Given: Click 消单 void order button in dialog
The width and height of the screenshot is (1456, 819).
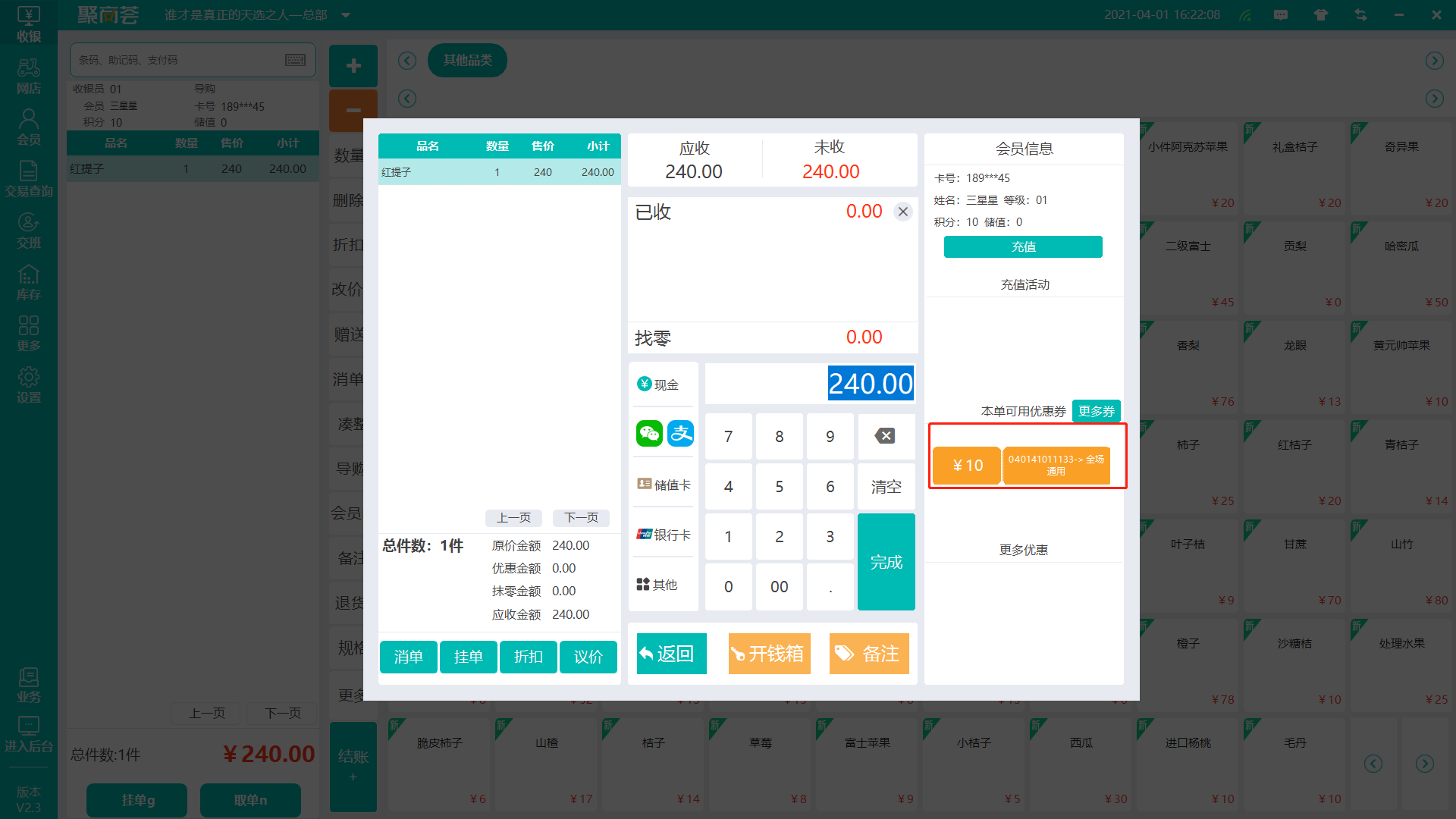Looking at the screenshot, I should click(x=408, y=657).
